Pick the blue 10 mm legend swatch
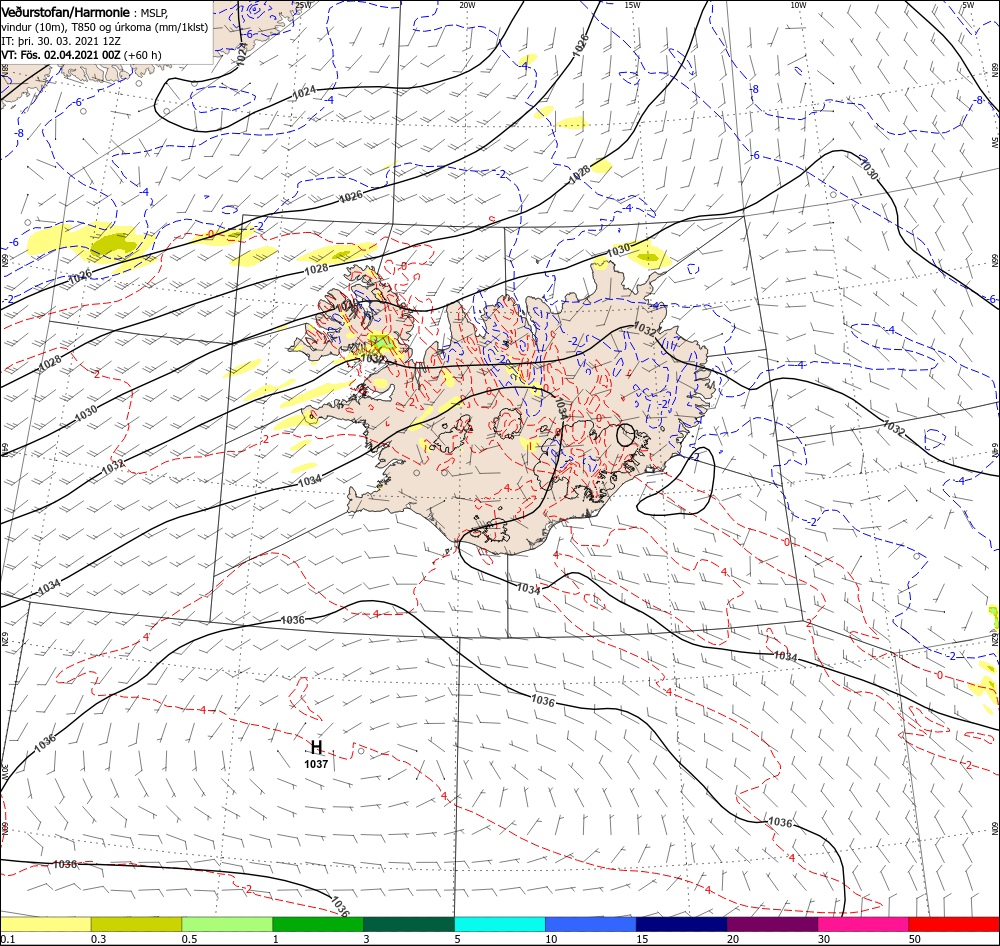This screenshot has width=1000, height=946. point(591,924)
